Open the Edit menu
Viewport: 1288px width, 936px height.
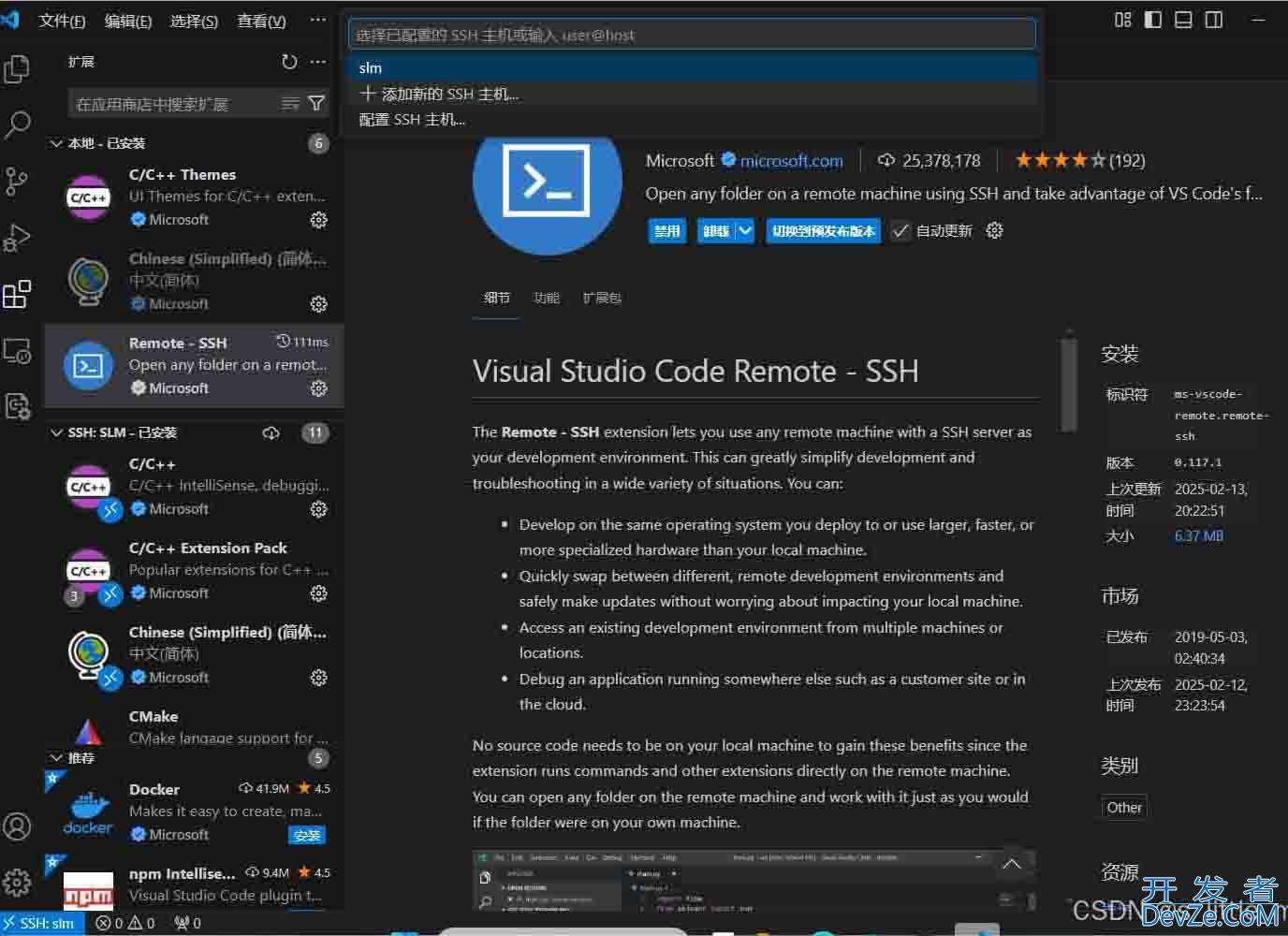[128, 21]
